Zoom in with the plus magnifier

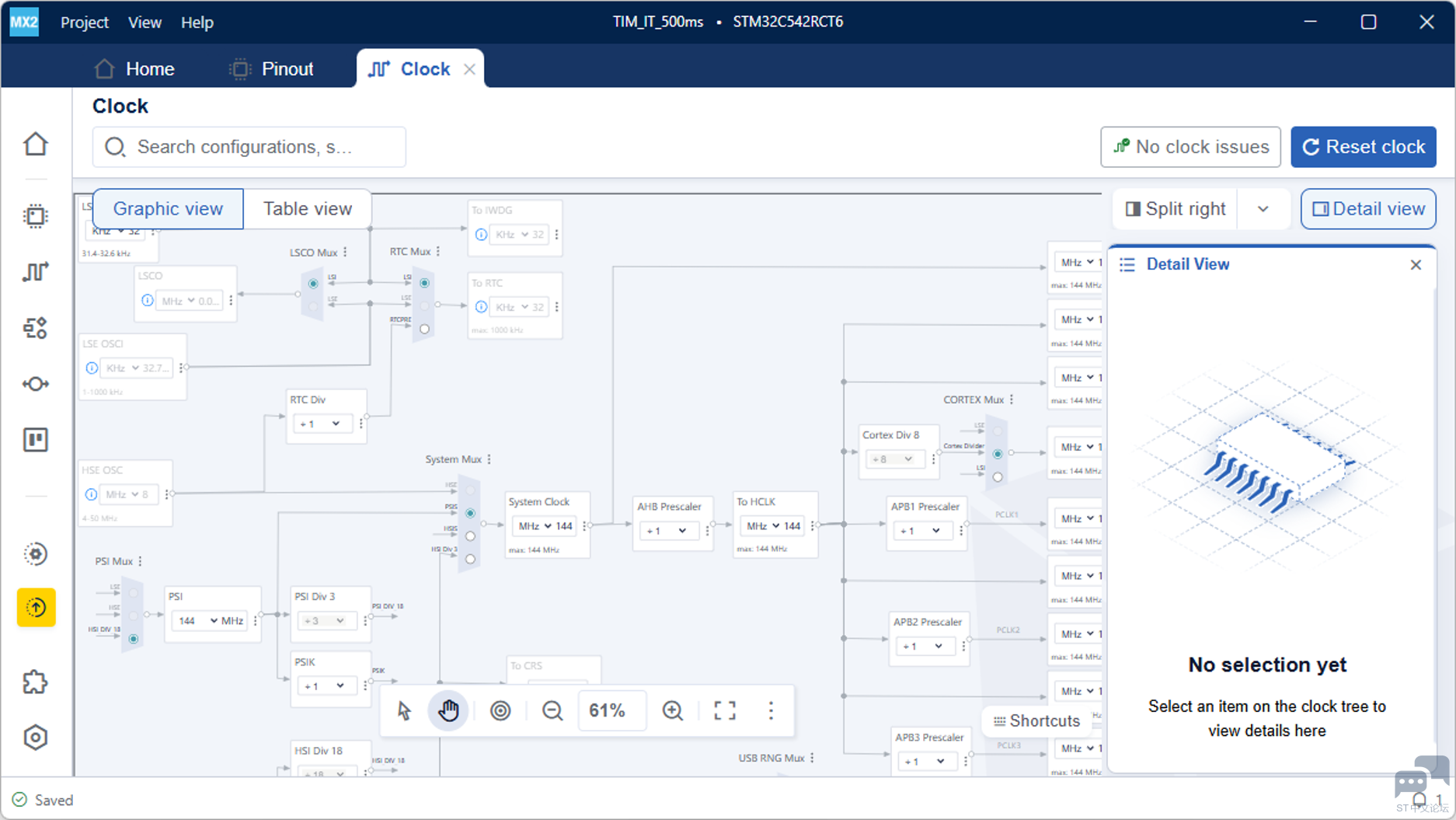(x=673, y=710)
